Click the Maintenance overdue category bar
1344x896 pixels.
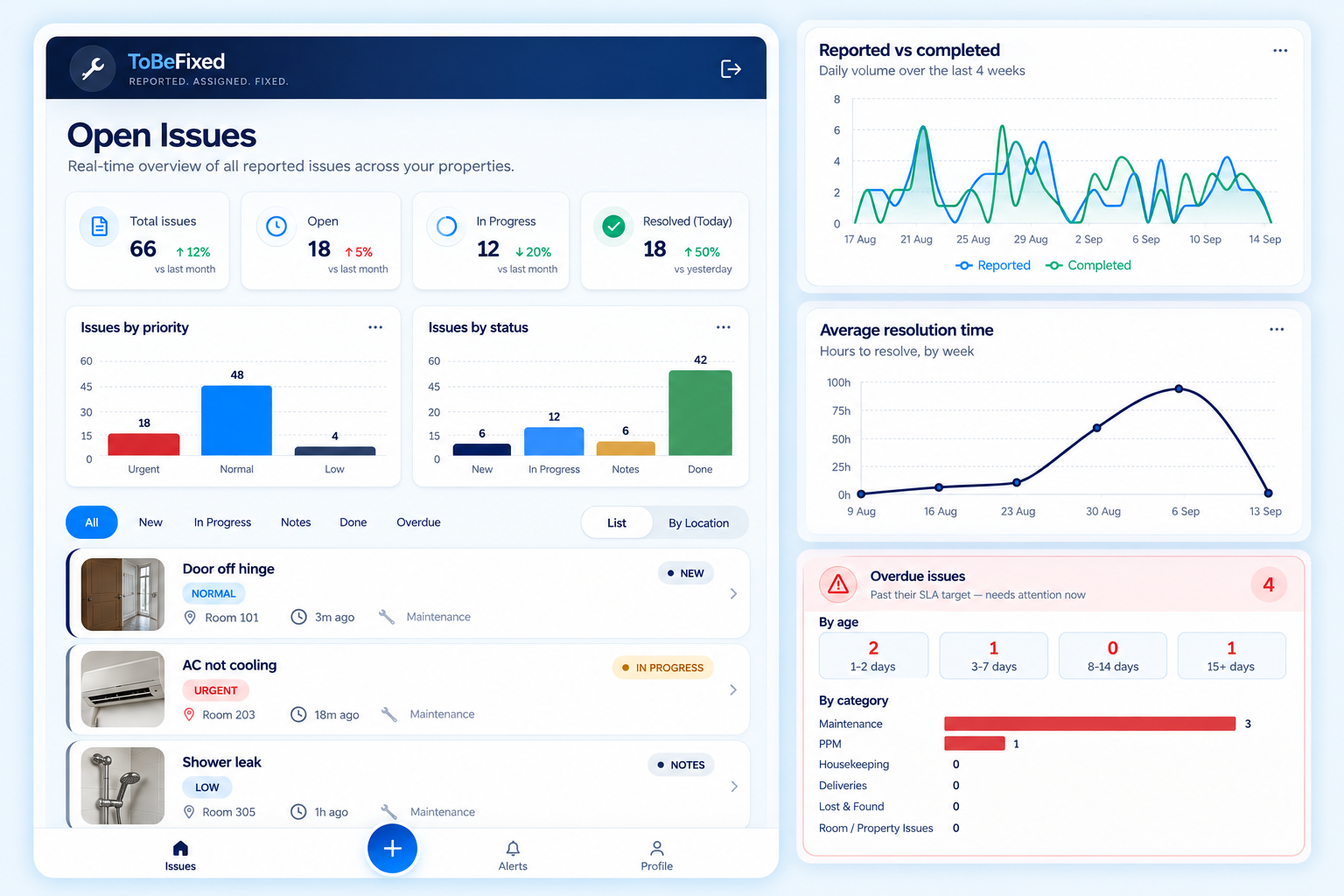1089,724
